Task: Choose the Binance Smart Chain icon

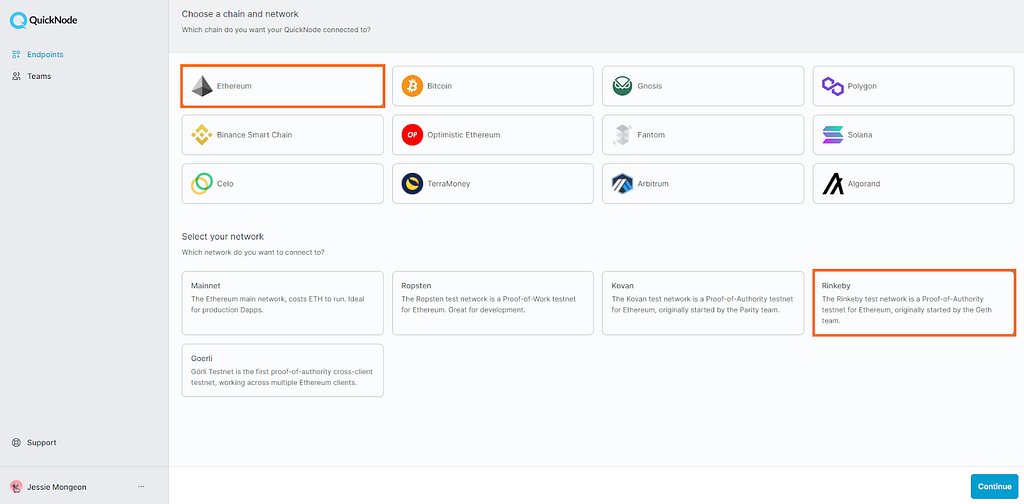Action: click(202, 135)
